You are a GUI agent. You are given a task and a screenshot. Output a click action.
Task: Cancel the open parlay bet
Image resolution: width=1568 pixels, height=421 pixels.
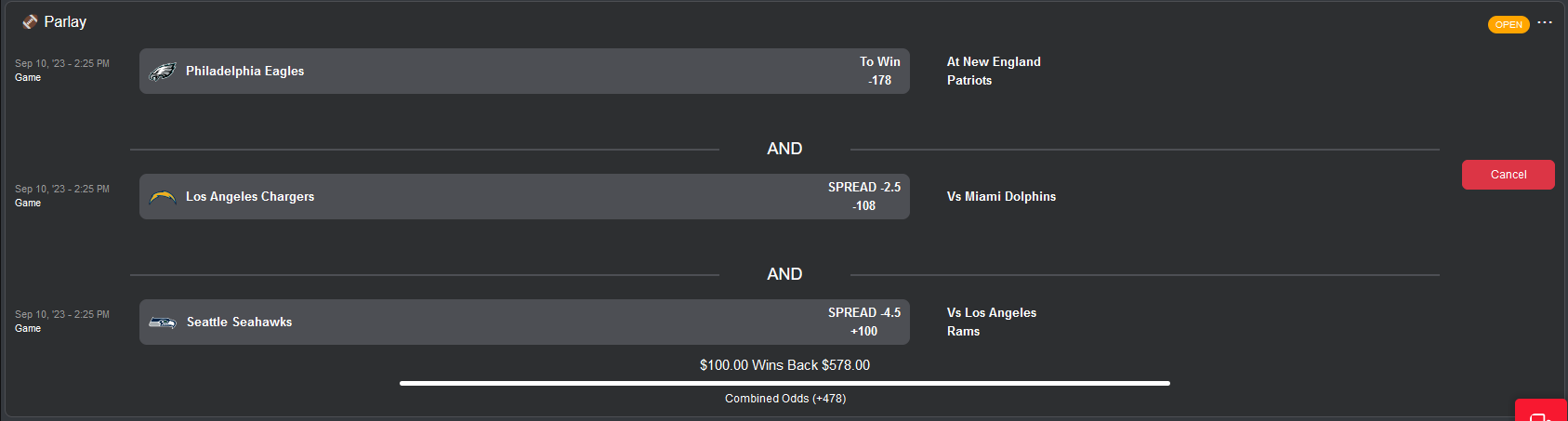[x=1508, y=175]
